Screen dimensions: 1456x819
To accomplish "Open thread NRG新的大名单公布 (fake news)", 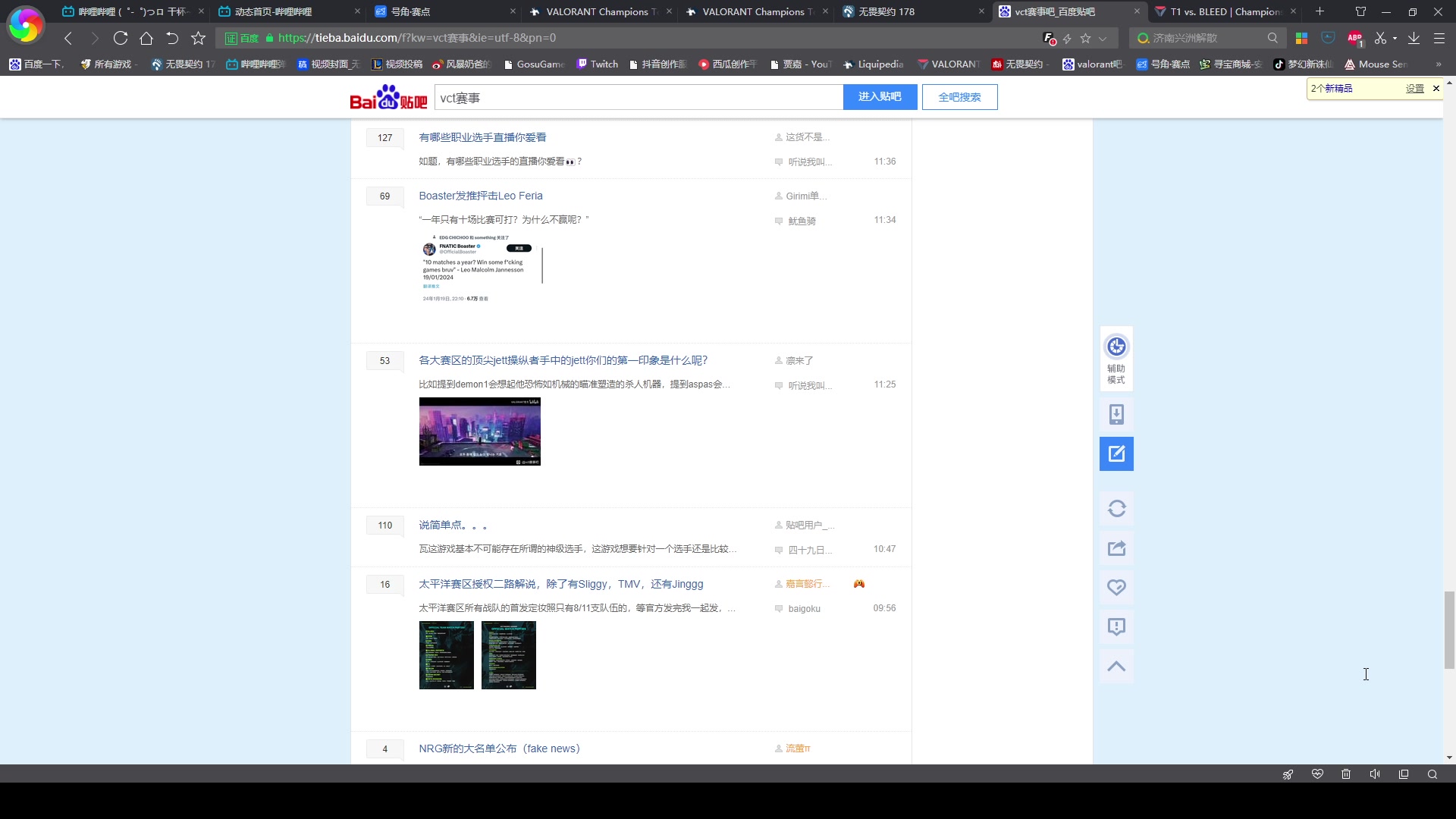I will click(499, 748).
